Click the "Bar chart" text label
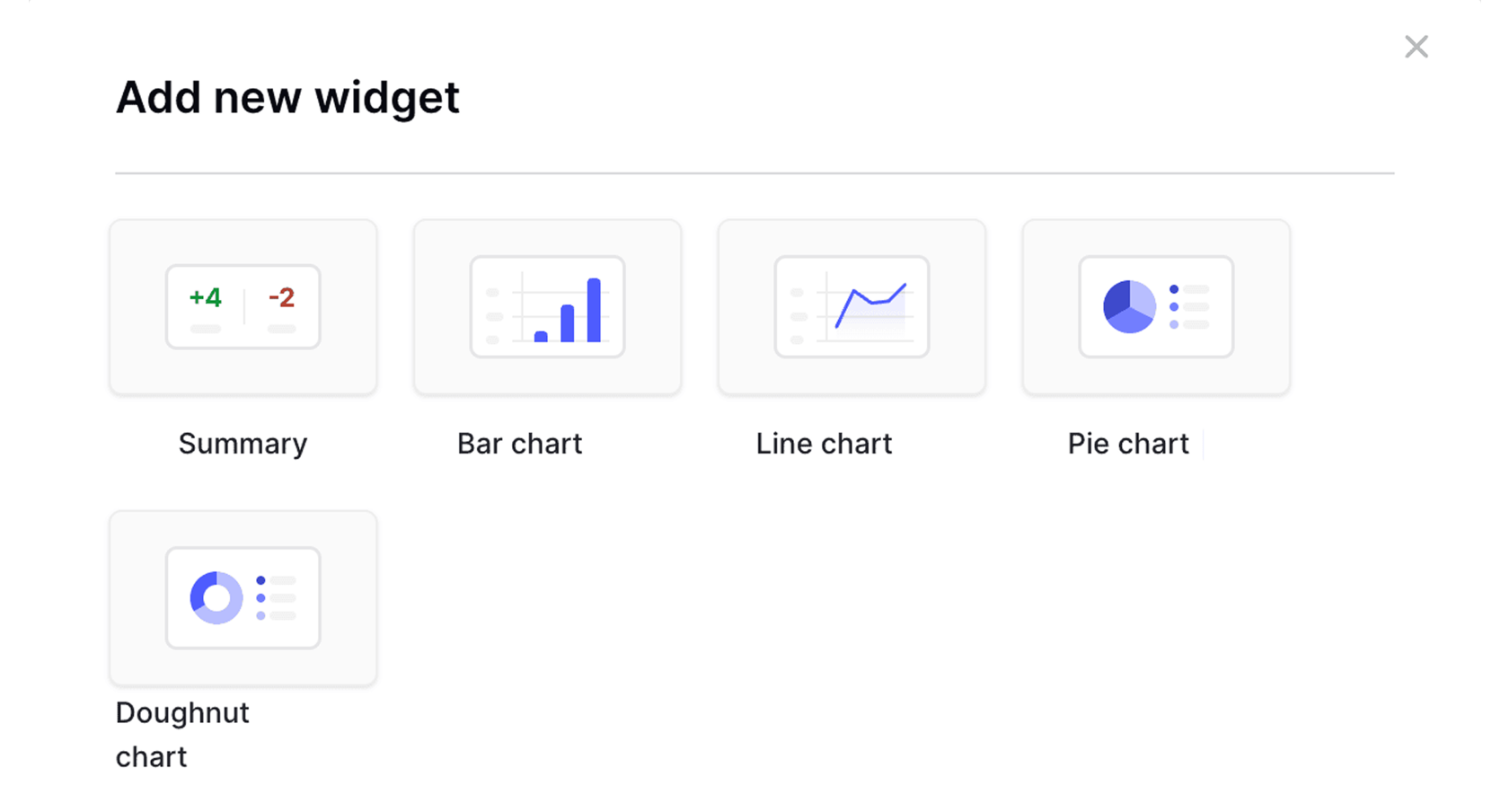The height and width of the screenshot is (812, 1509). pos(520,444)
